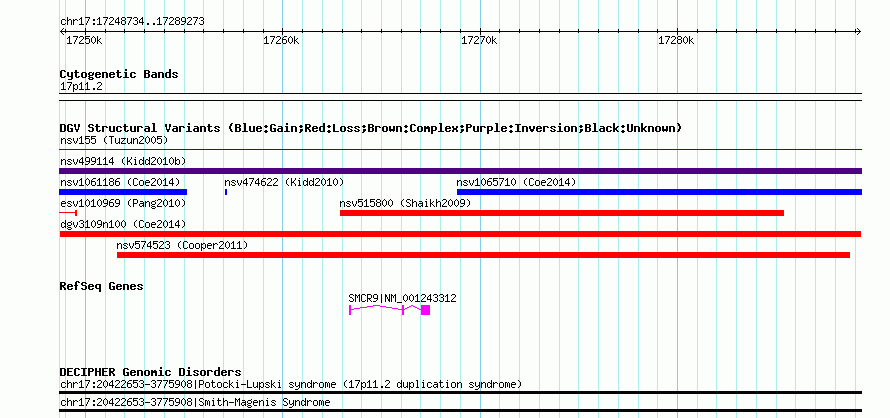Select the 17p11.2 band label

pyautogui.click(x=81, y=87)
